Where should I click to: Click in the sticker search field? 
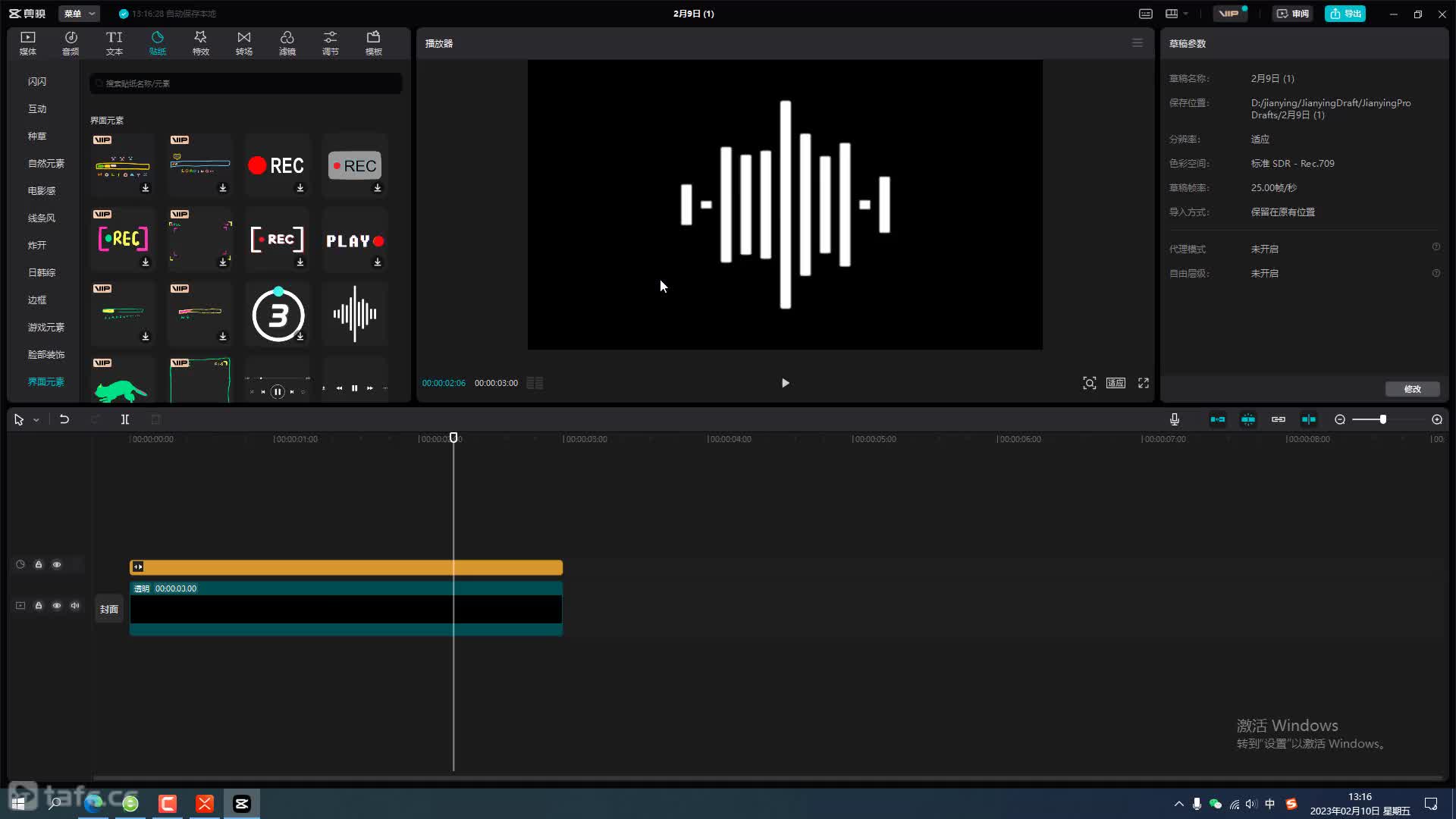[246, 83]
